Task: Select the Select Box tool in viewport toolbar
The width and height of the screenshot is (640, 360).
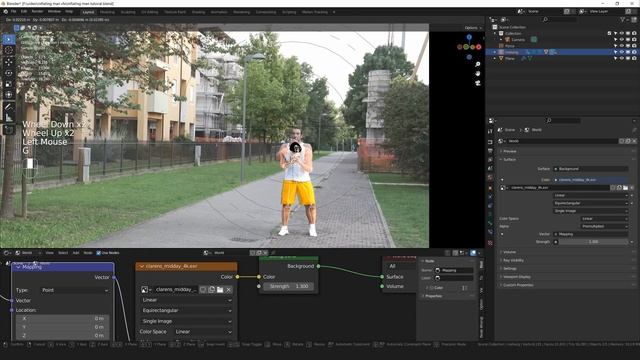Action: tap(9, 40)
